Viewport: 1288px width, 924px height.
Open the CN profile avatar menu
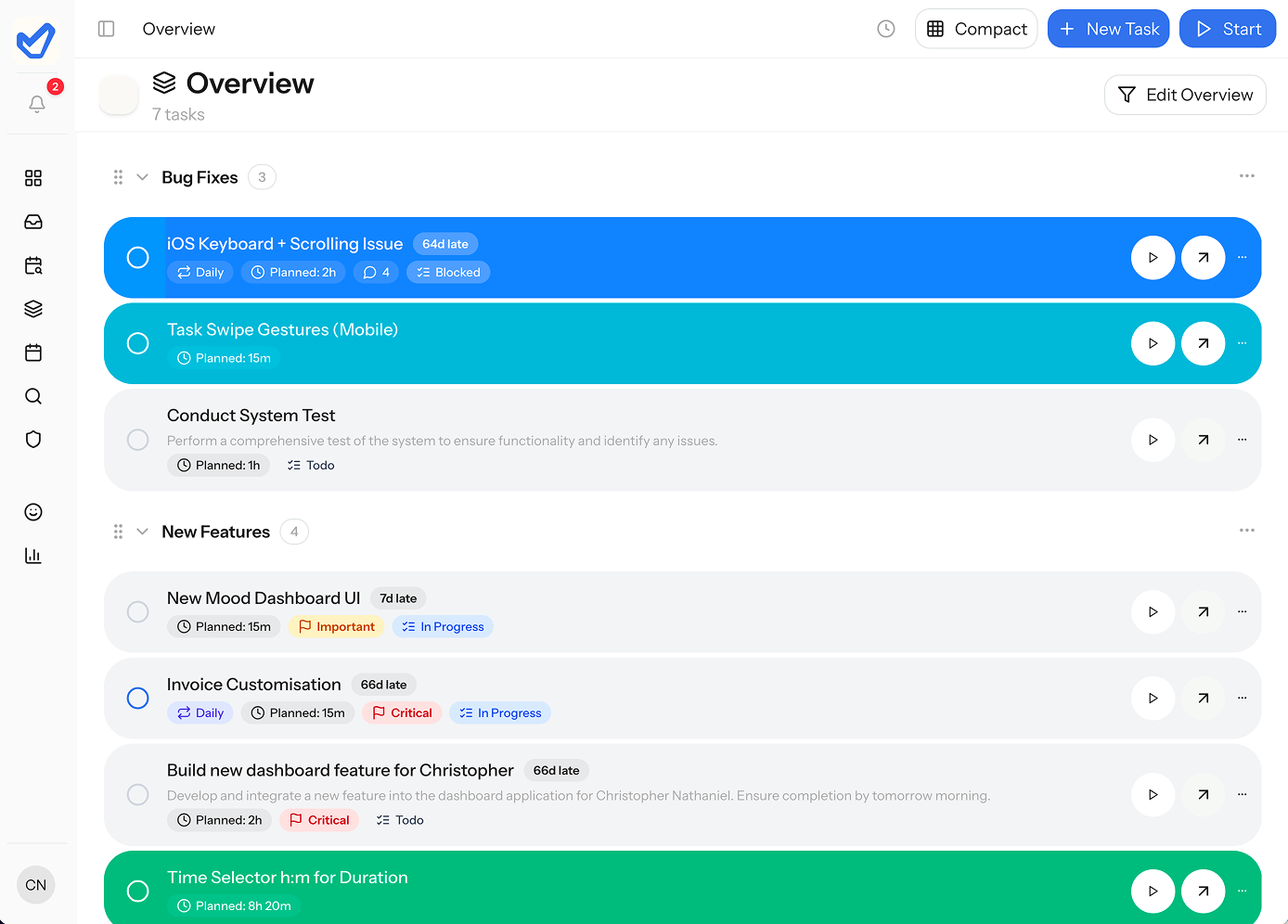[x=35, y=884]
